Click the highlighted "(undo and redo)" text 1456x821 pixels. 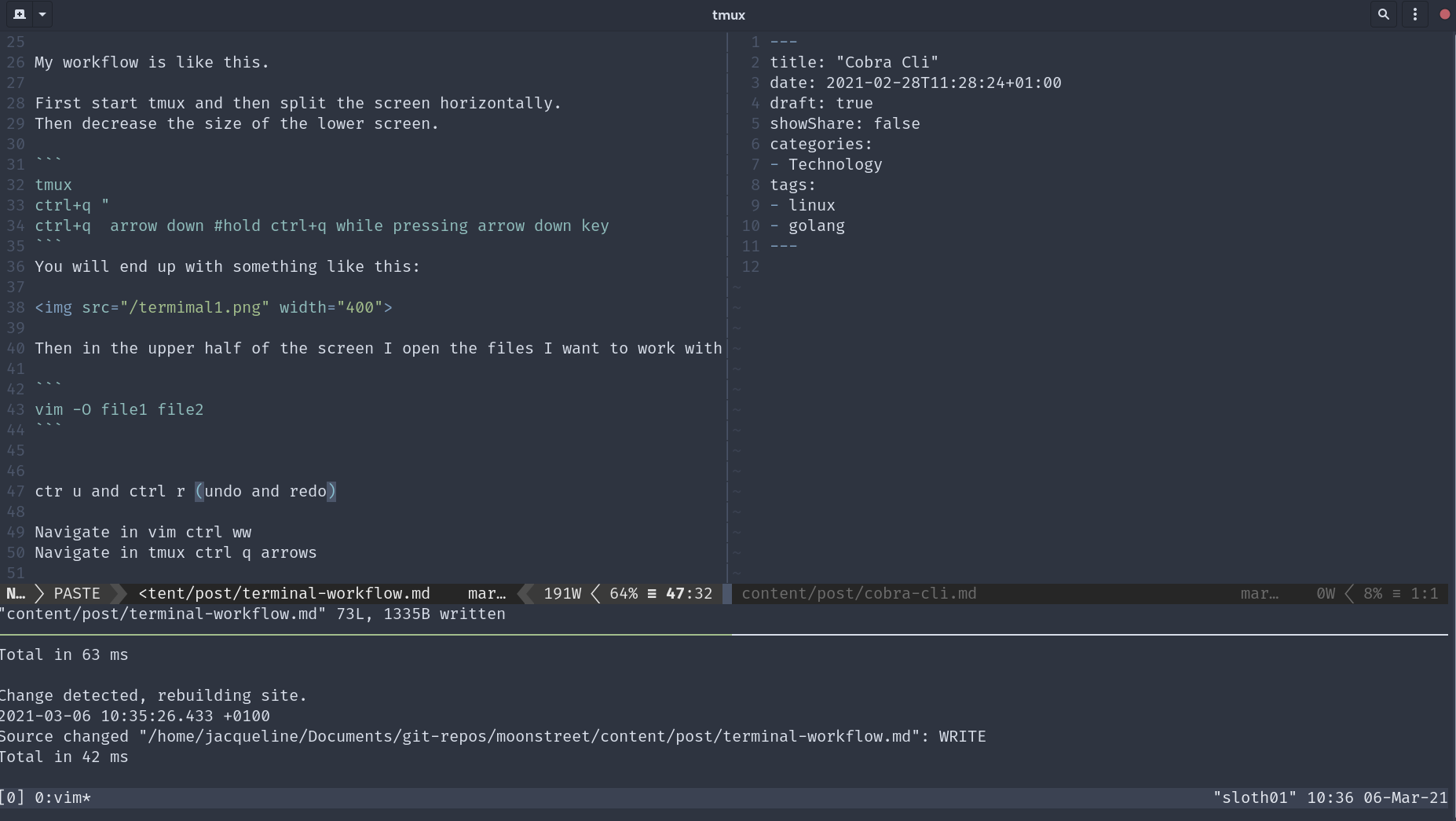pos(265,491)
